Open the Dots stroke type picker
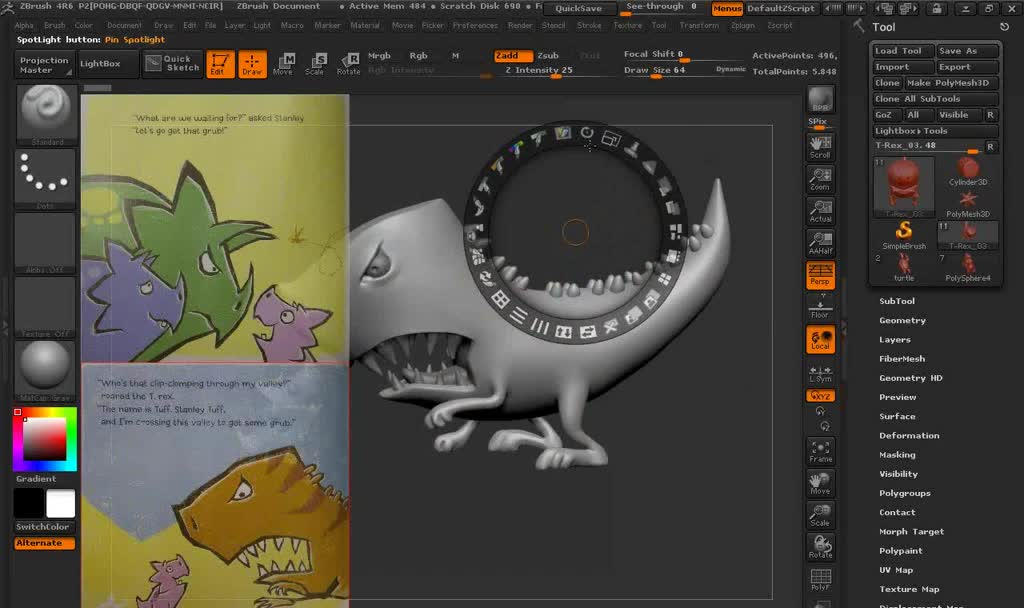1024x608 pixels. pyautogui.click(x=45, y=179)
